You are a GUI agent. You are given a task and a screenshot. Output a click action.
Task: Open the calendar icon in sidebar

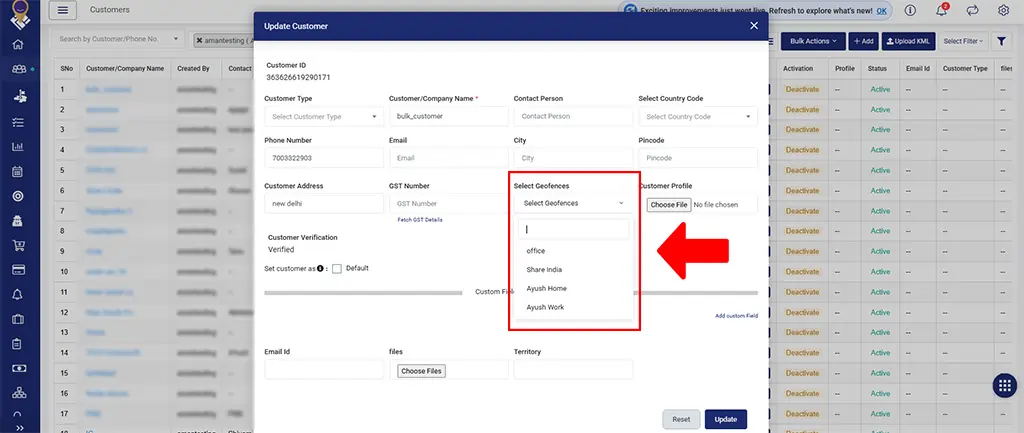click(x=18, y=172)
